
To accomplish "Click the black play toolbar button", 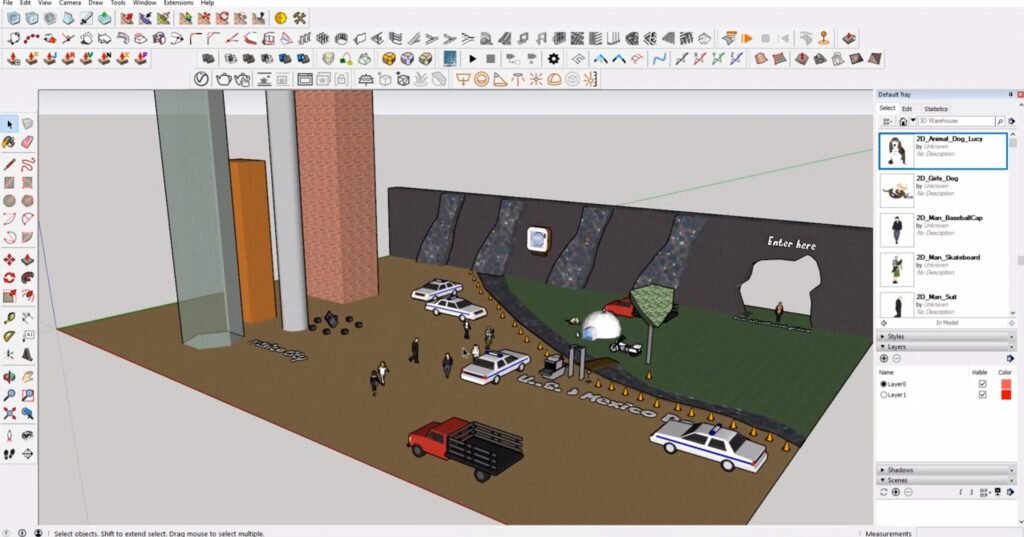I will click(x=473, y=59).
